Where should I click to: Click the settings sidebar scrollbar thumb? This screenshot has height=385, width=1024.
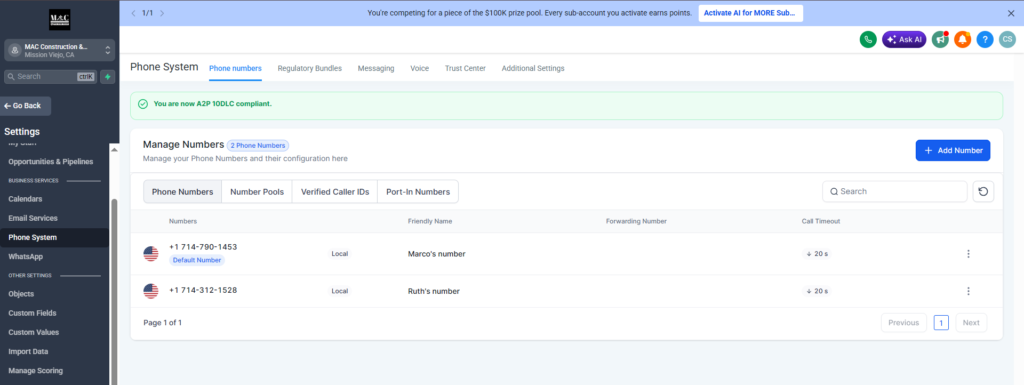point(115,291)
